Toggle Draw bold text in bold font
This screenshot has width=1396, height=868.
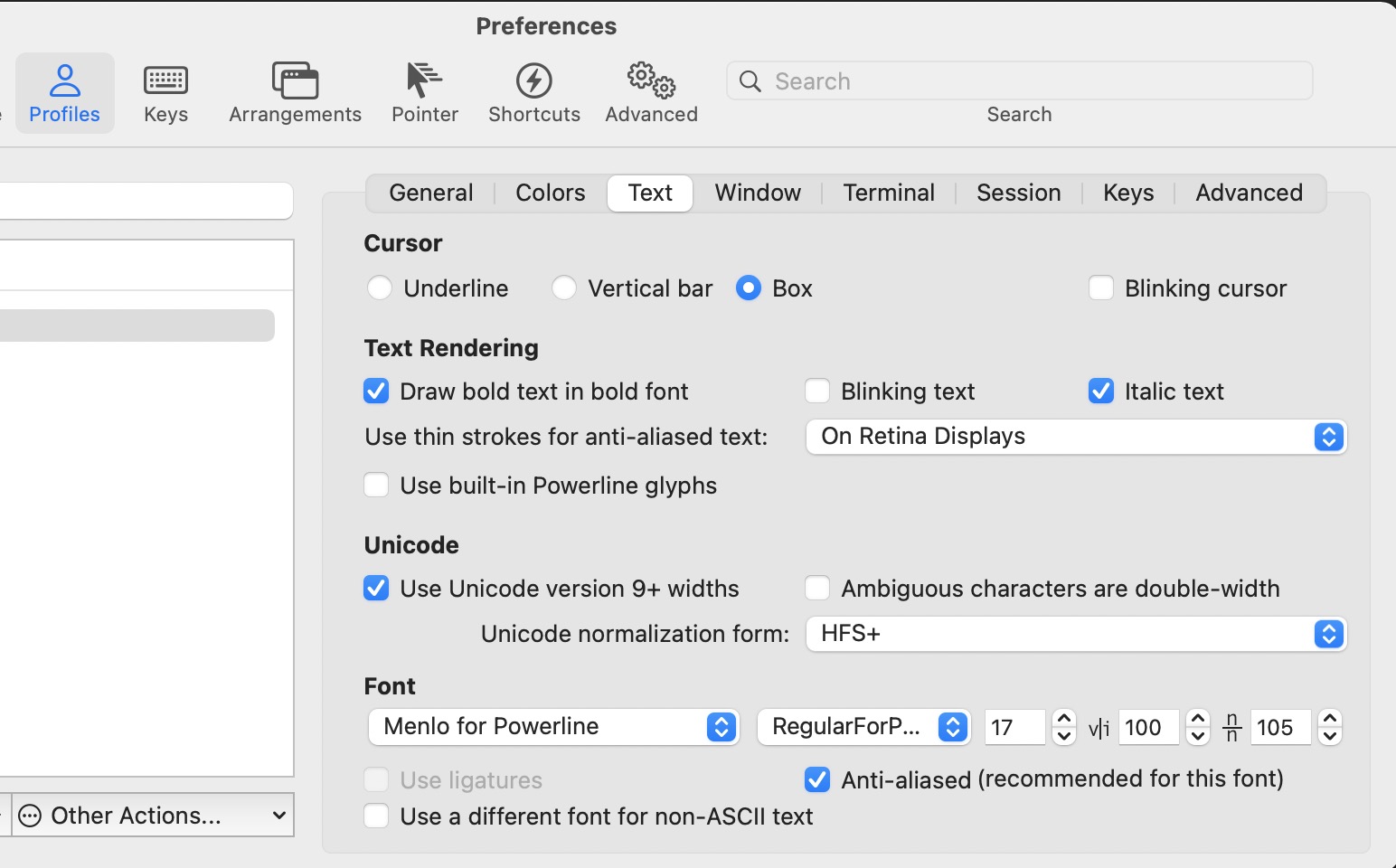pos(376,392)
